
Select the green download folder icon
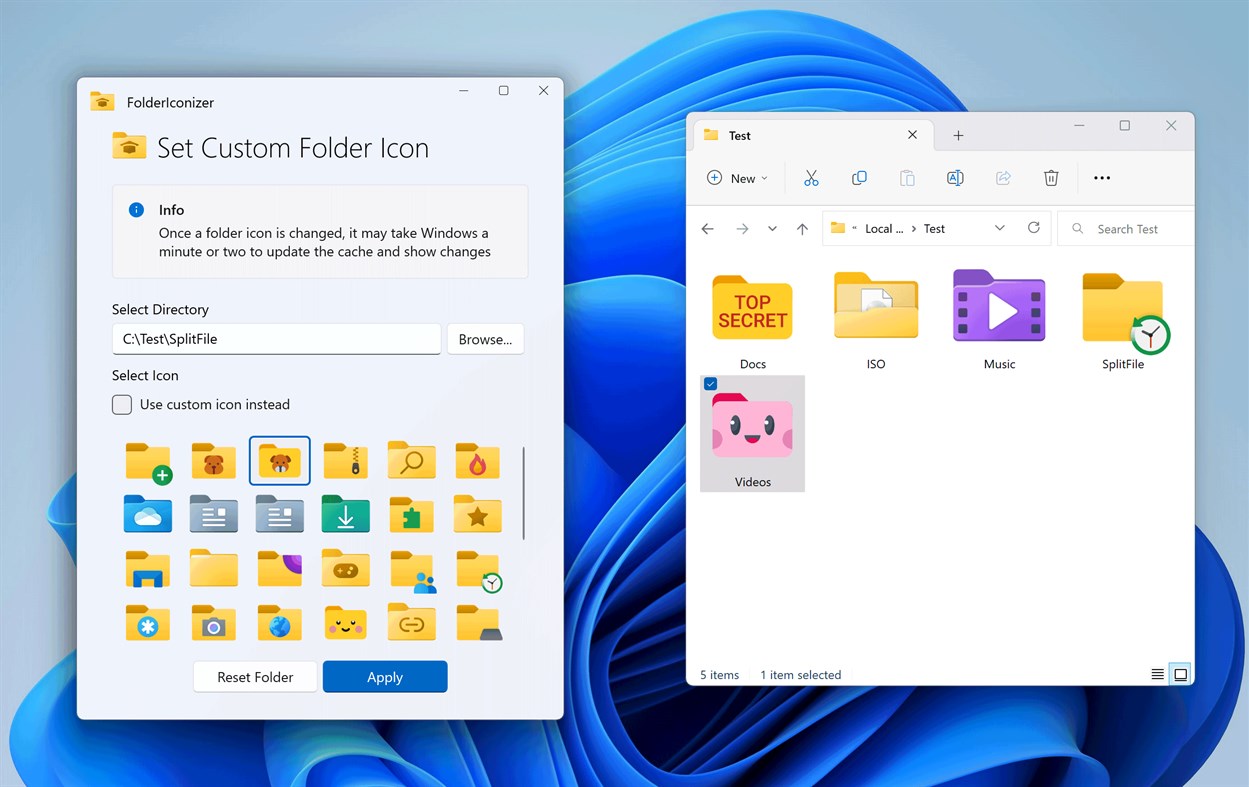pyautogui.click(x=345, y=515)
